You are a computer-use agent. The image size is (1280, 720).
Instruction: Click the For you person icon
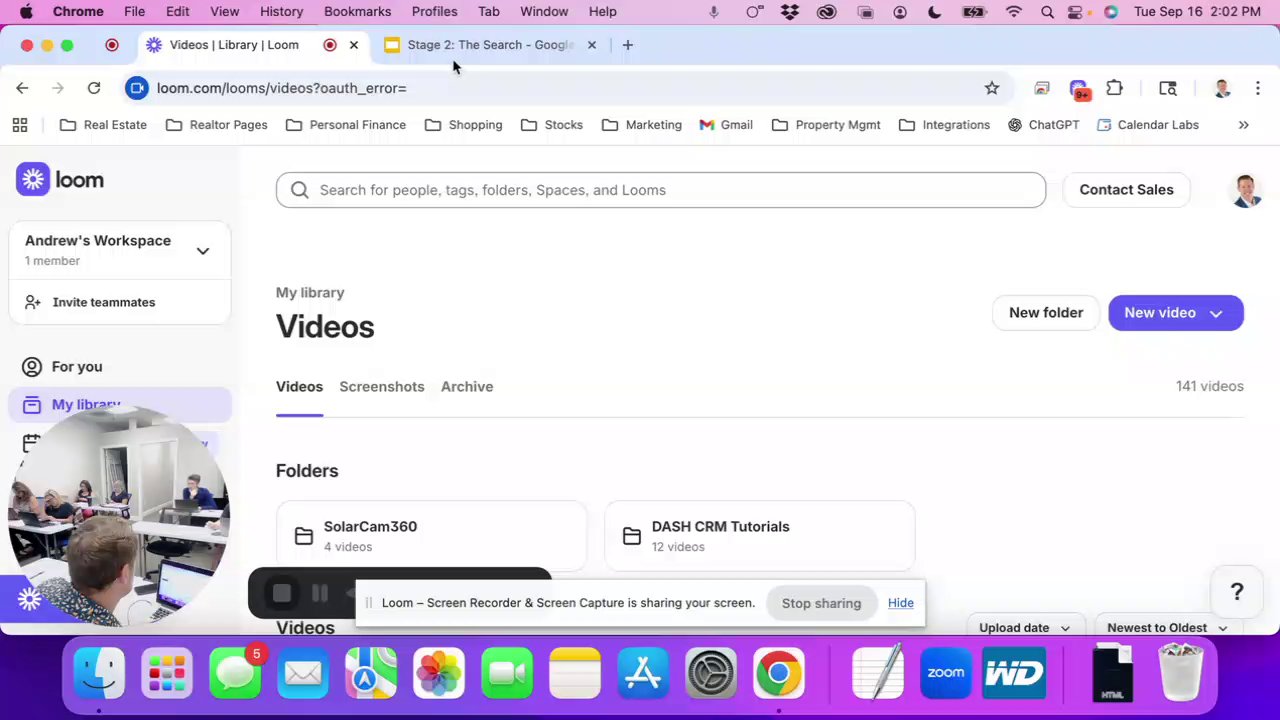(x=32, y=367)
